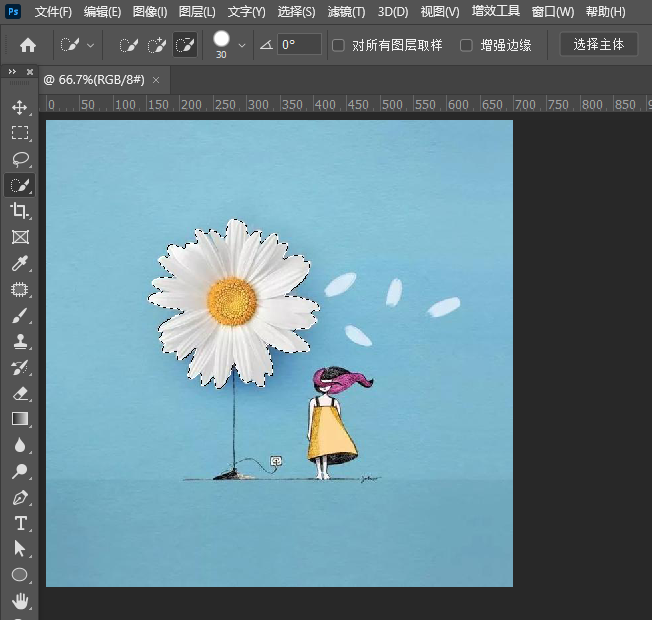Choose the Gradient tool

(19, 419)
